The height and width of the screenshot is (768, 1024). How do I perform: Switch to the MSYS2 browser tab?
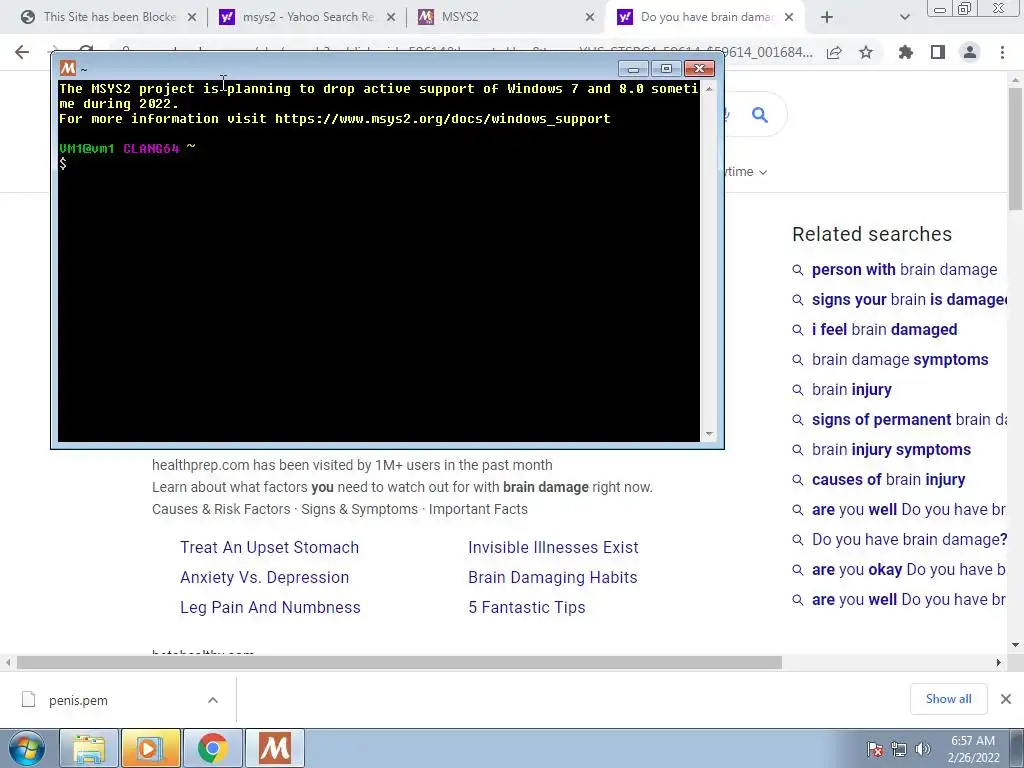tap(506, 17)
